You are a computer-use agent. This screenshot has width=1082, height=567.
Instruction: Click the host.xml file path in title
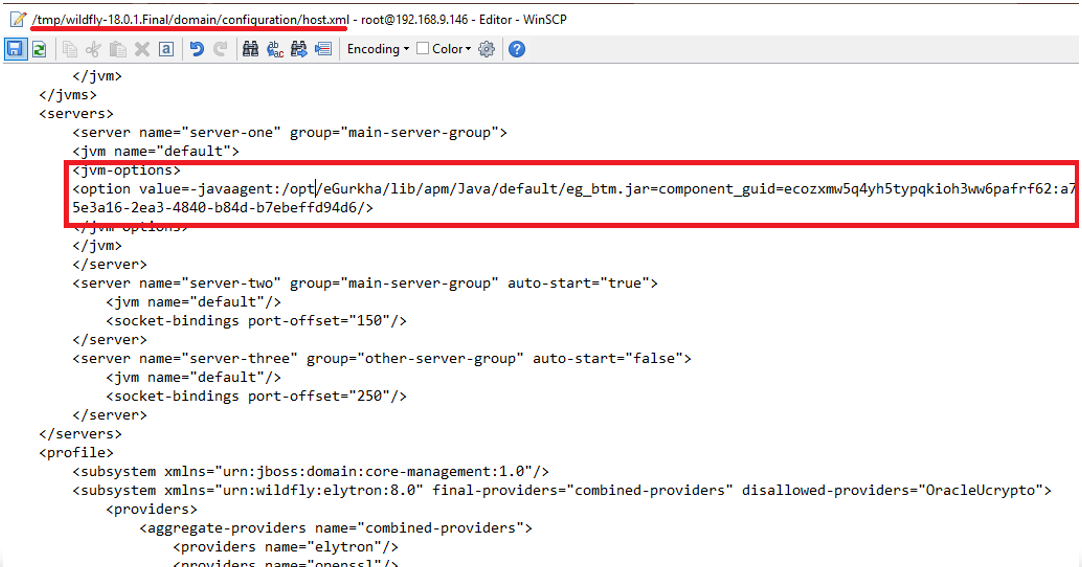pos(190,19)
